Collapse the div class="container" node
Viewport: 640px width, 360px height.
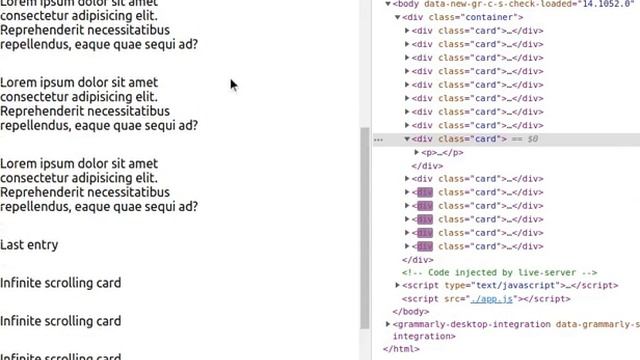coord(397,17)
